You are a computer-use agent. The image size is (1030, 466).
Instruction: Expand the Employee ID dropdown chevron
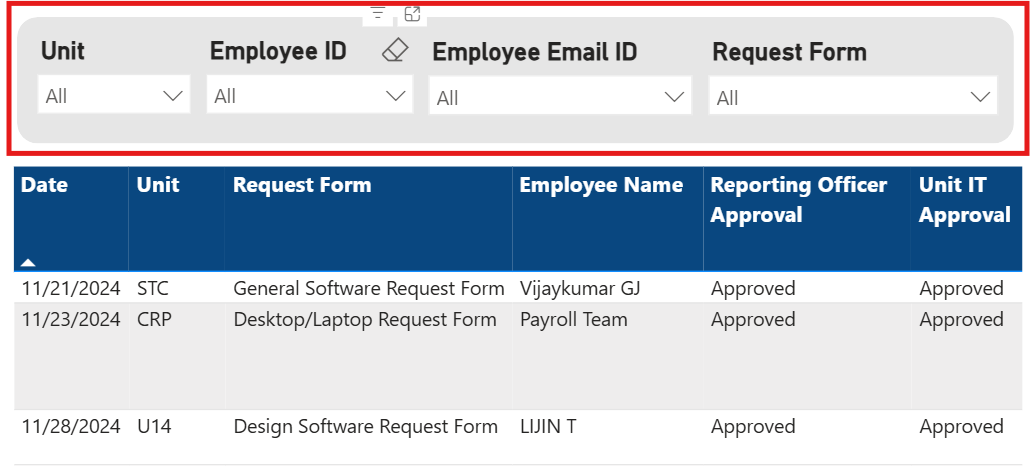coord(395,96)
